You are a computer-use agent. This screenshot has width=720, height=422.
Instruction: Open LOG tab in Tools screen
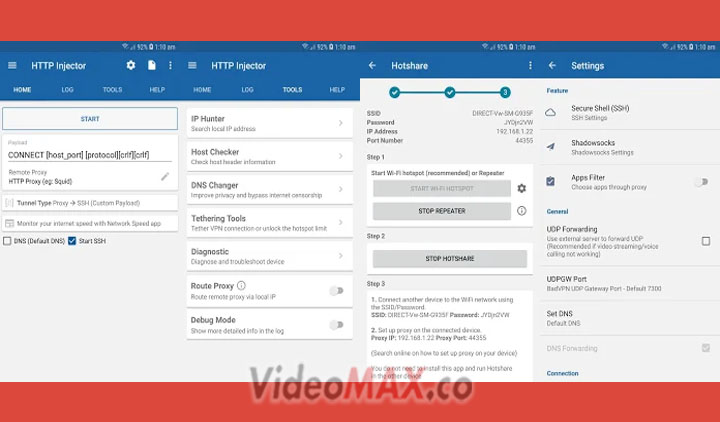(248, 90)
